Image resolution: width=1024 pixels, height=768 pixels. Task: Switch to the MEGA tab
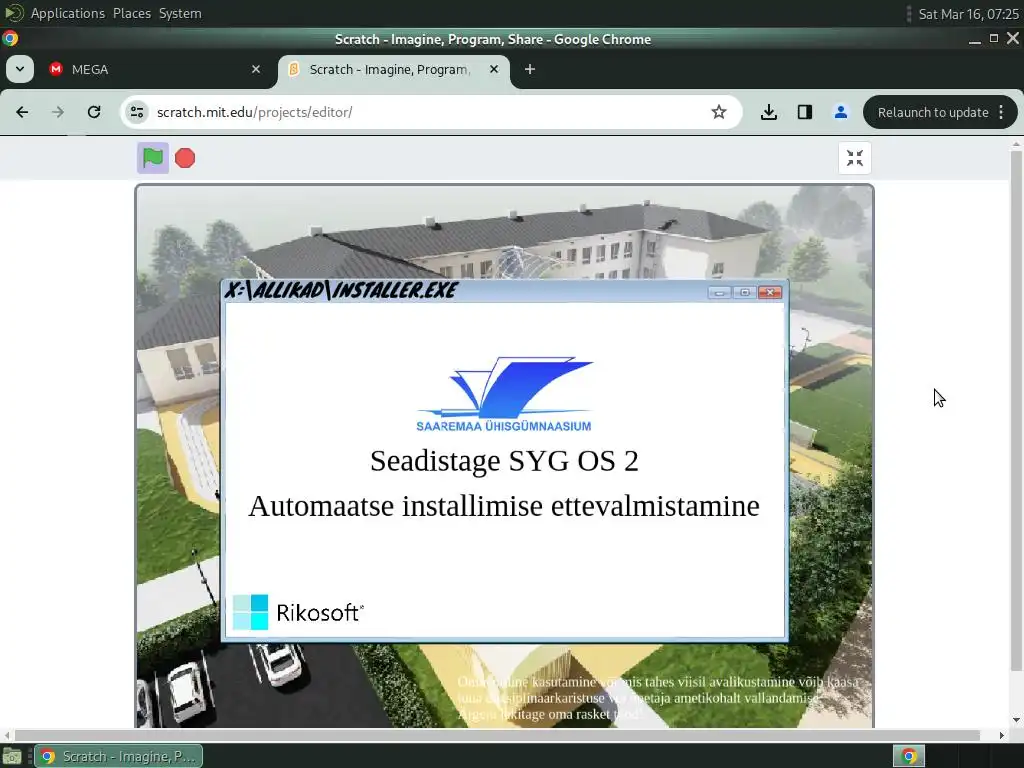click(x=155, y=69)
